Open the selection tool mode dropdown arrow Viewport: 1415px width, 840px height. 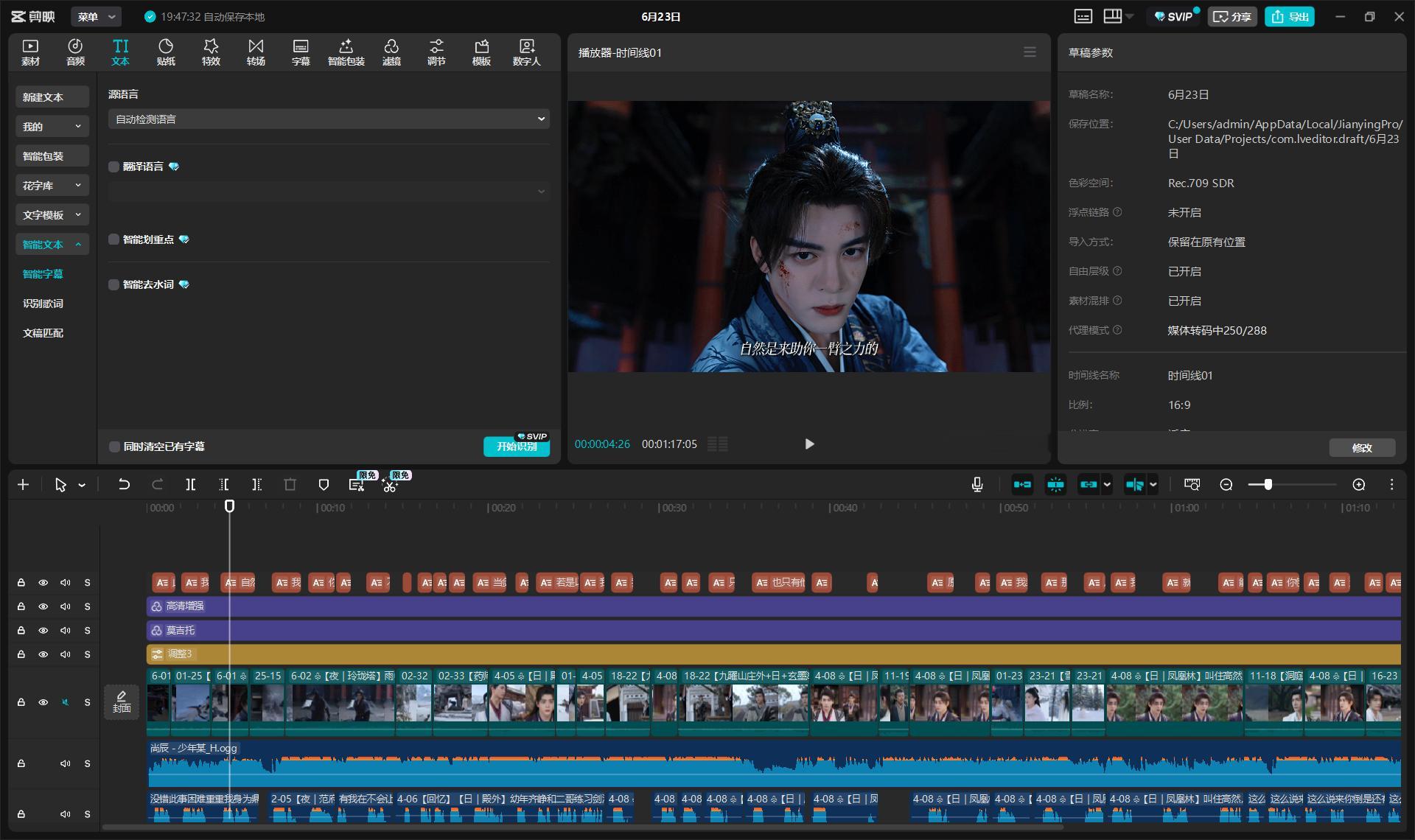(82, 485)
